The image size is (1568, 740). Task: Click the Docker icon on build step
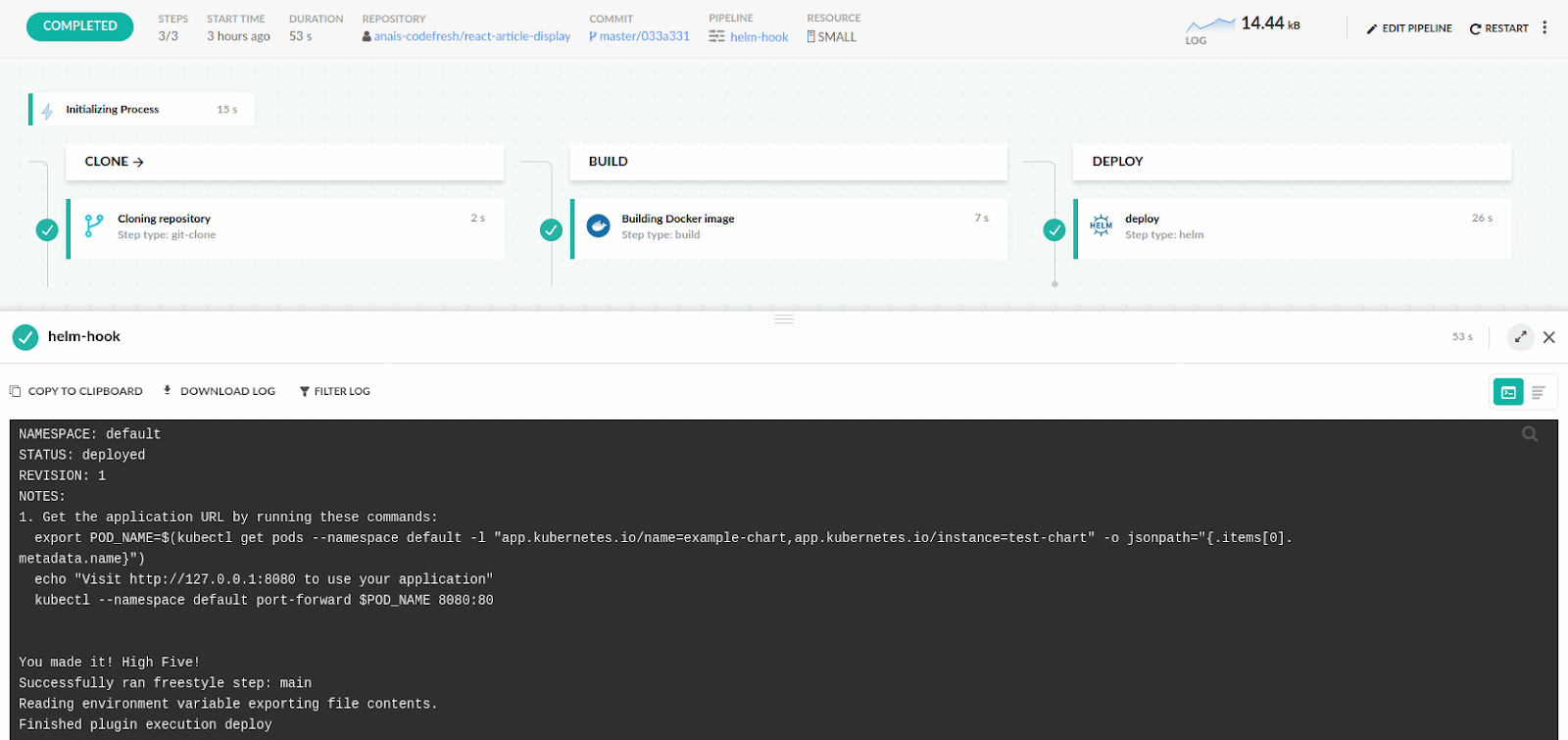598,225
